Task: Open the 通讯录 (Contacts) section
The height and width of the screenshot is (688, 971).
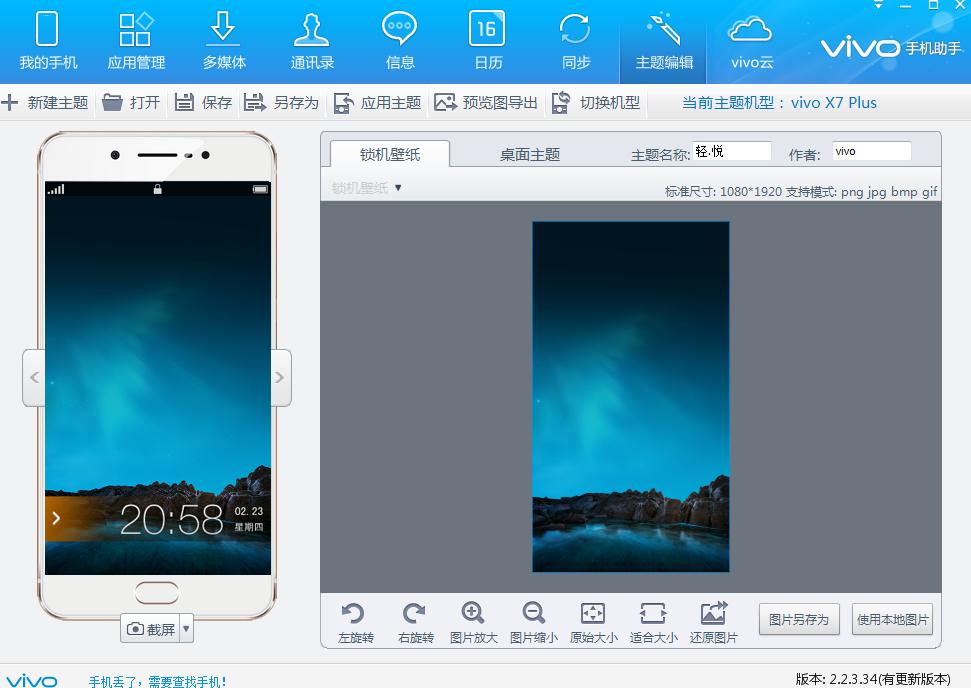Action: click(x=311, y=39)
